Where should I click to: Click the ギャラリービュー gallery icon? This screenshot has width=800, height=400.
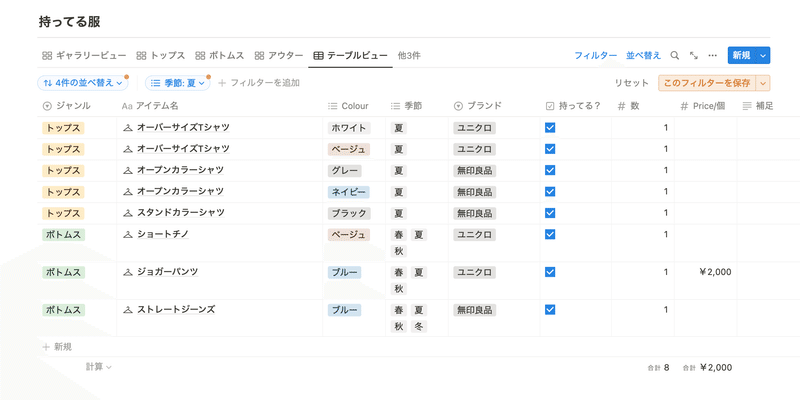[46, 56]
